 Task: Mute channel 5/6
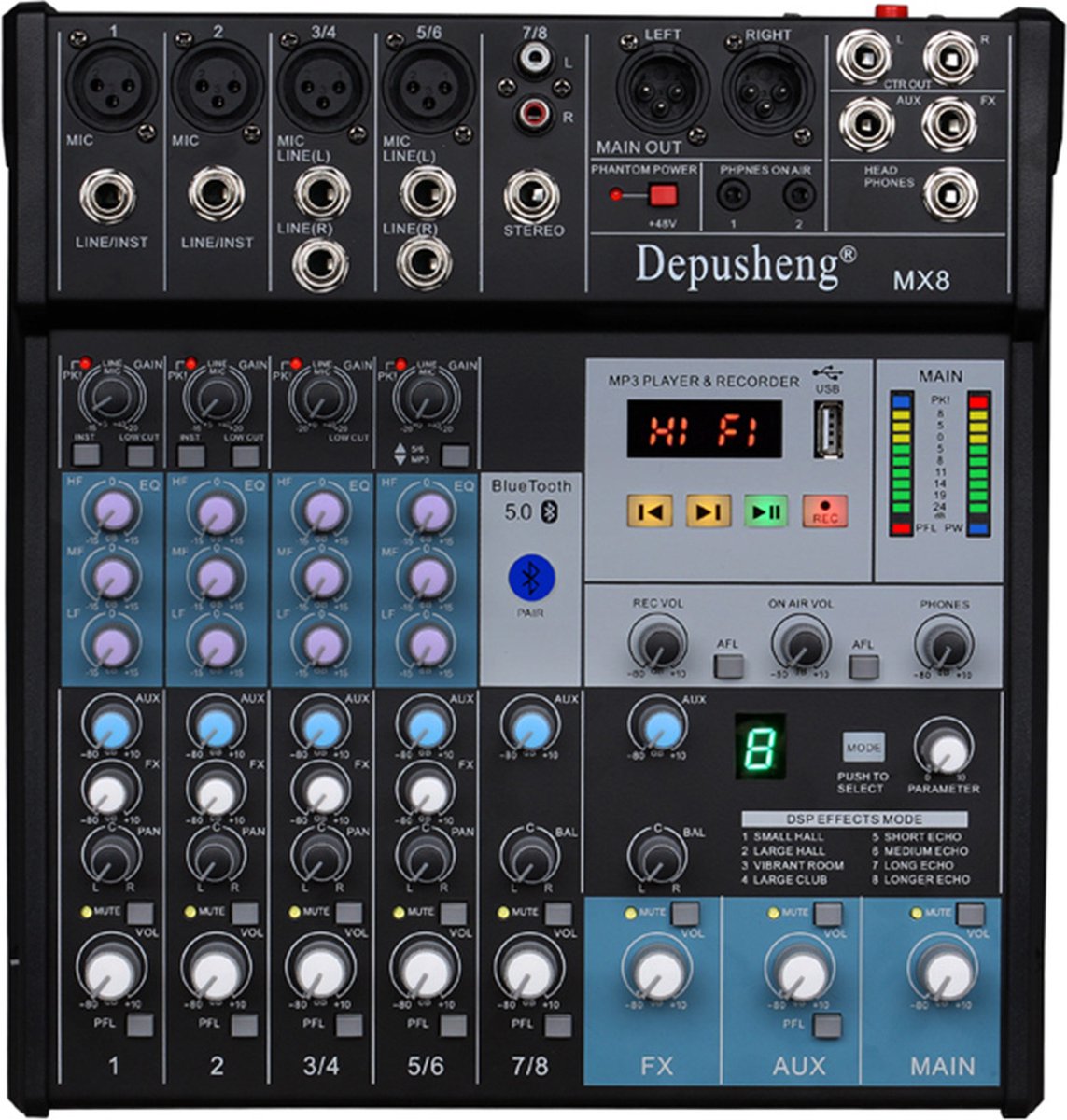(454, 912)
